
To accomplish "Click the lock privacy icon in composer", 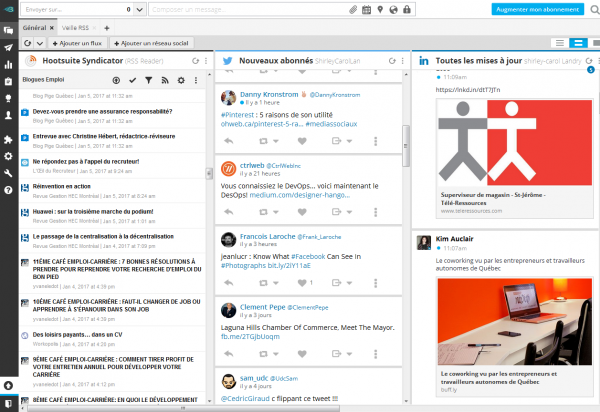I will (407, 10).
